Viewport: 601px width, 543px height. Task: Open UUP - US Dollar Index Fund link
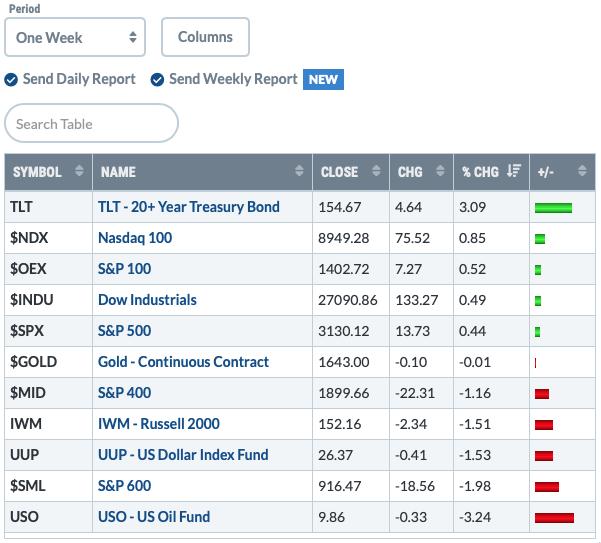tap(183, 455)
